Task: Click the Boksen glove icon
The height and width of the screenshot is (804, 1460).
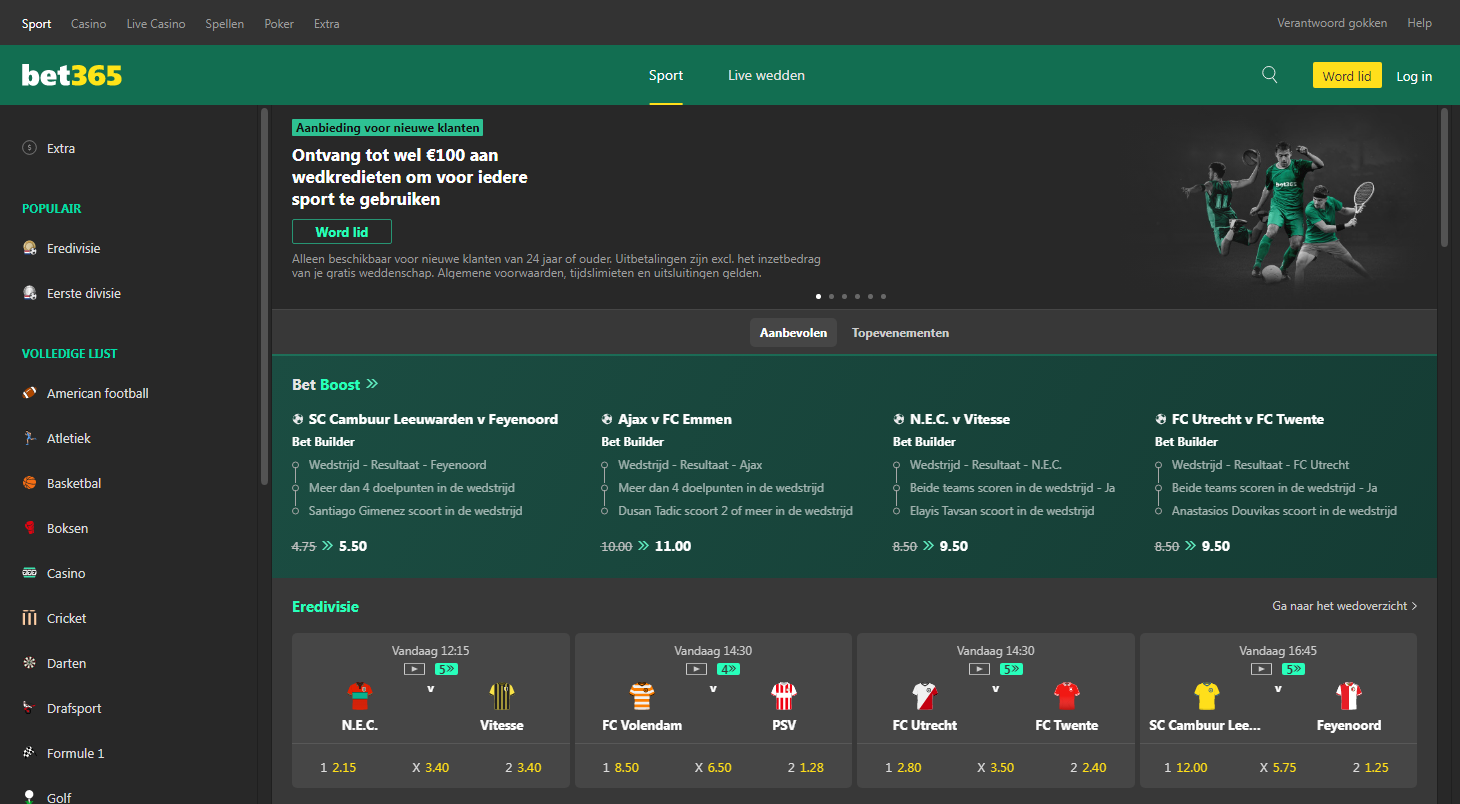Action: point(29,528)
